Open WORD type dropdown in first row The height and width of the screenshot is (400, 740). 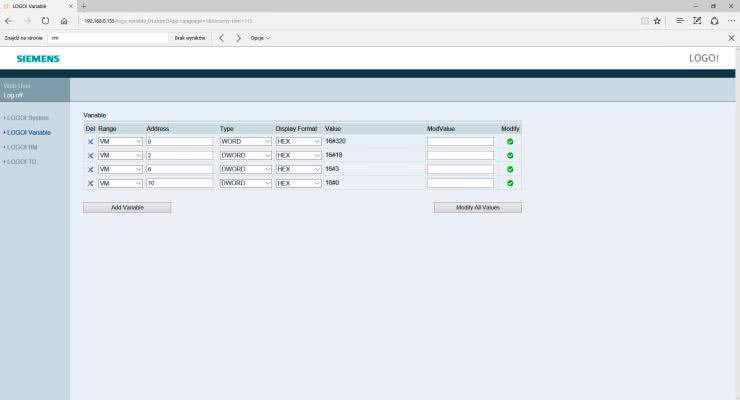pos(245,142)
